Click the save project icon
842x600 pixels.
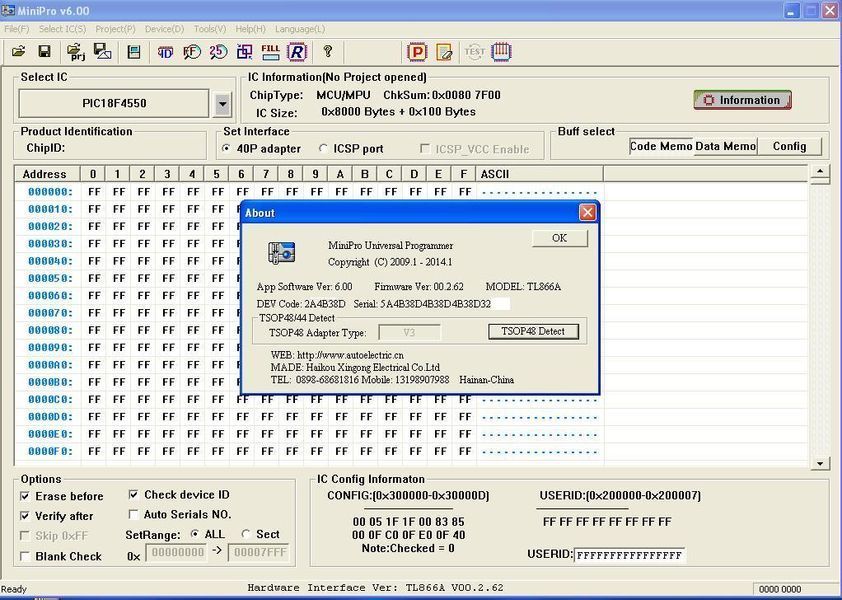click(x=103, y=52)
